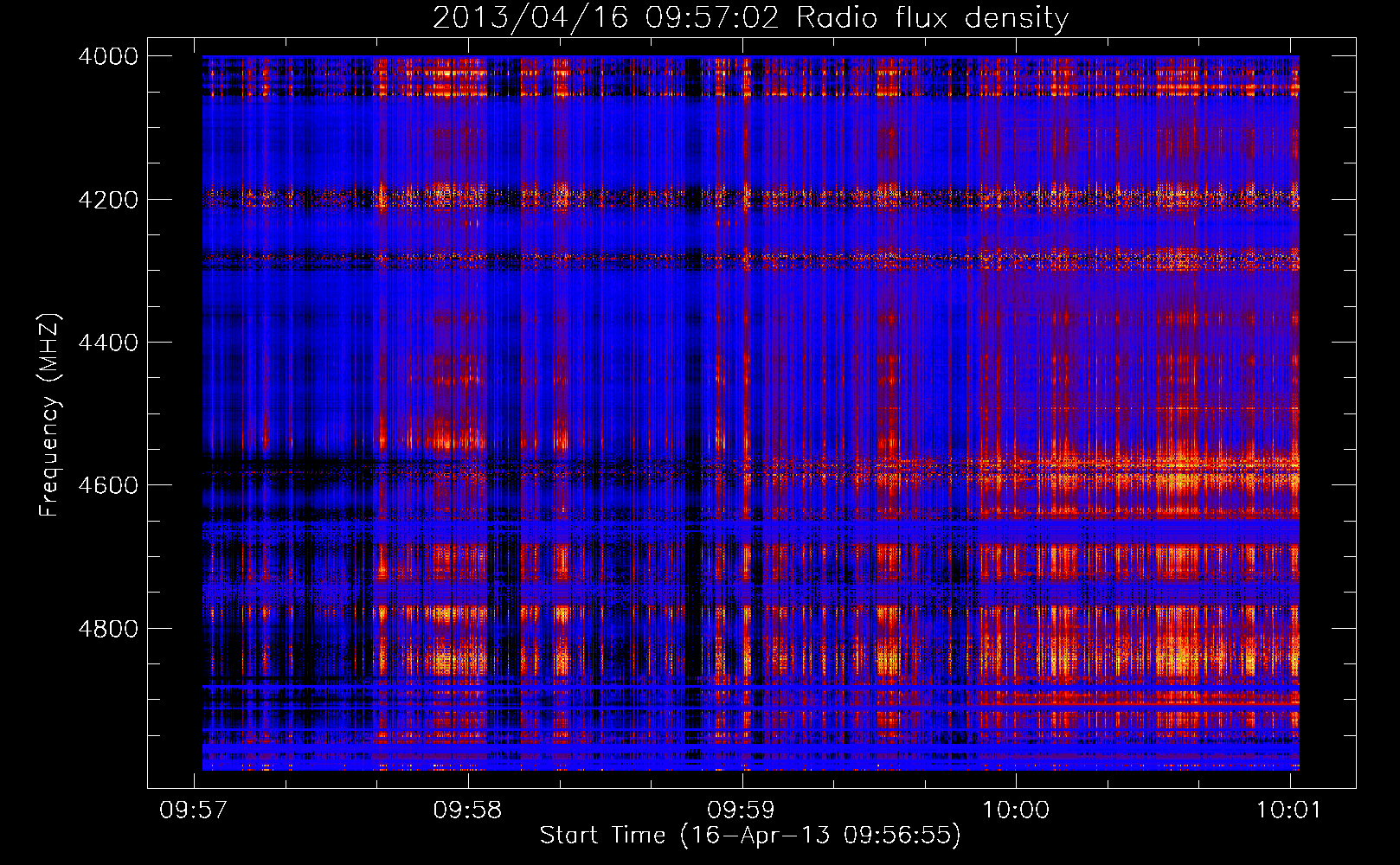The width and height of the screenshot is (1400, 865).
Task: Click the '4000' frequency axis label
Action: pyautogui.click(x=108, y=56)
